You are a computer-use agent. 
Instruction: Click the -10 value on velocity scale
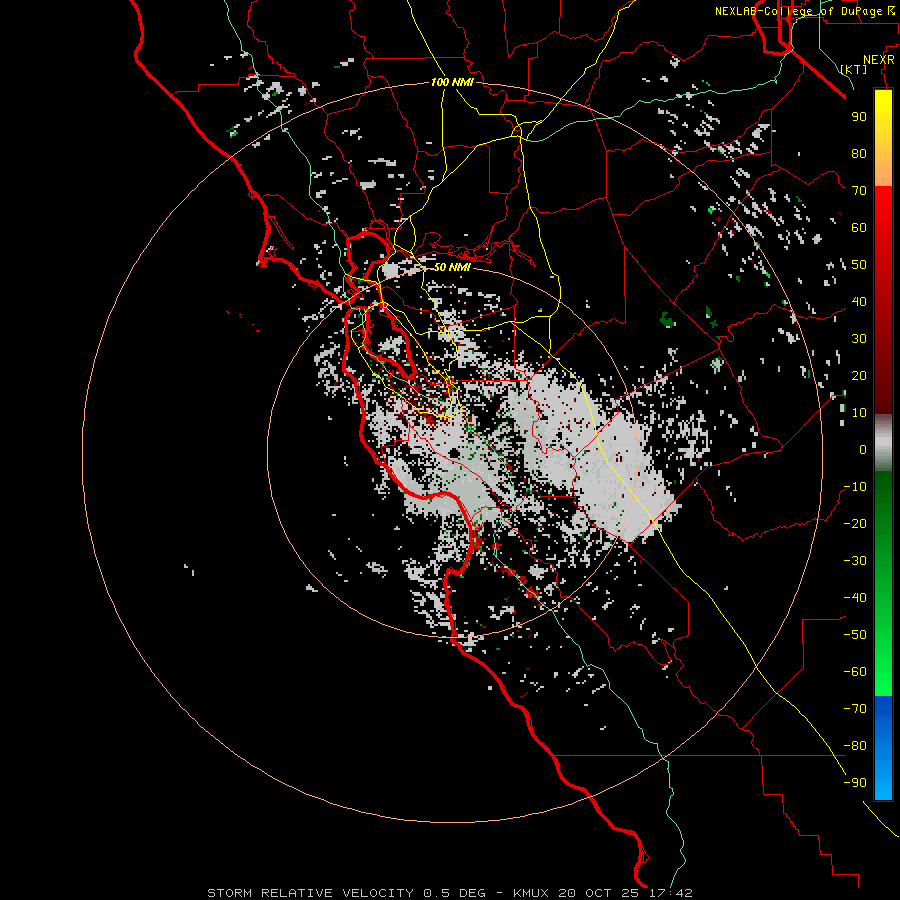point(855,487)
